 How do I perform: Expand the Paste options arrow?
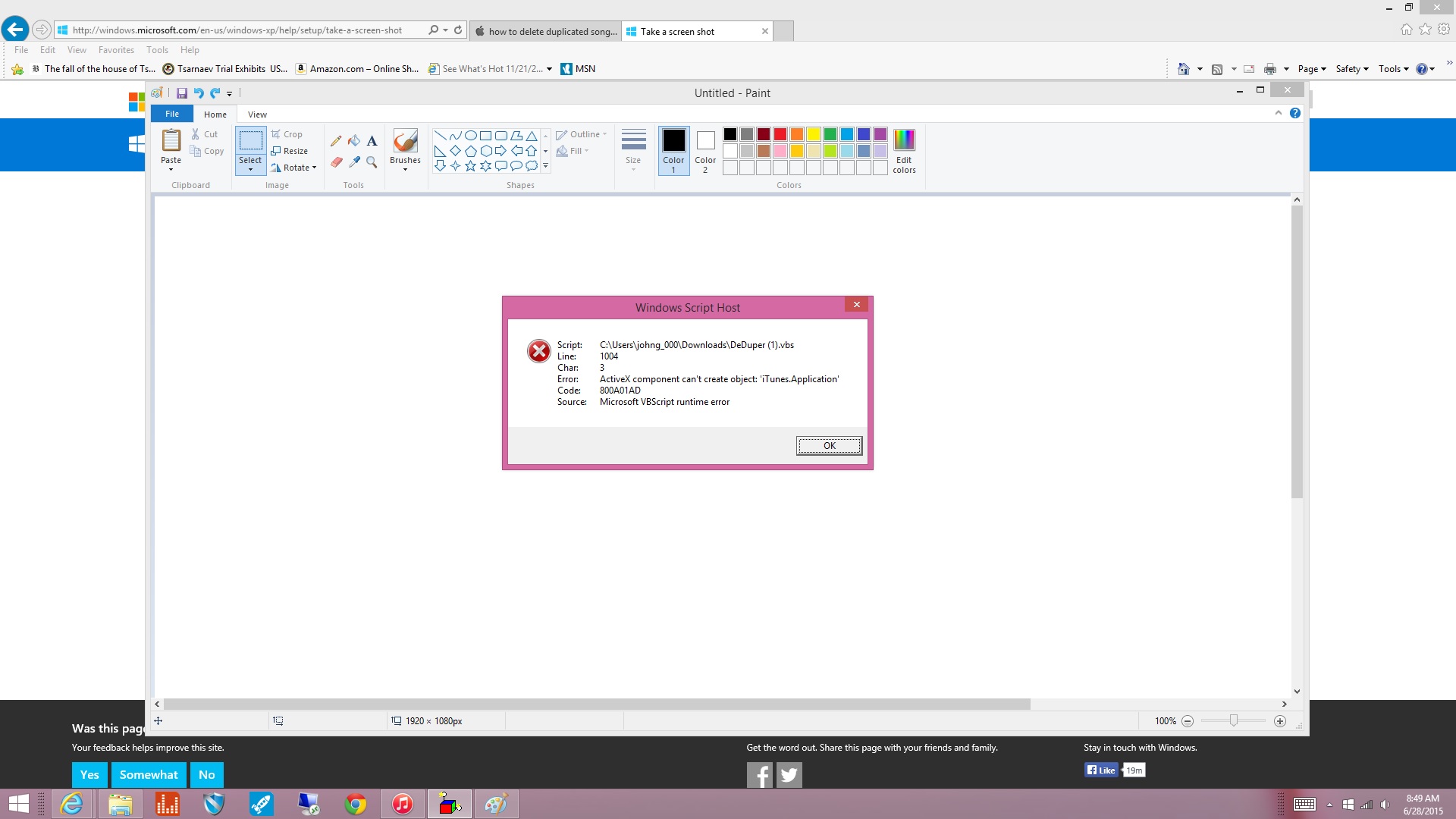click(171, 169)
